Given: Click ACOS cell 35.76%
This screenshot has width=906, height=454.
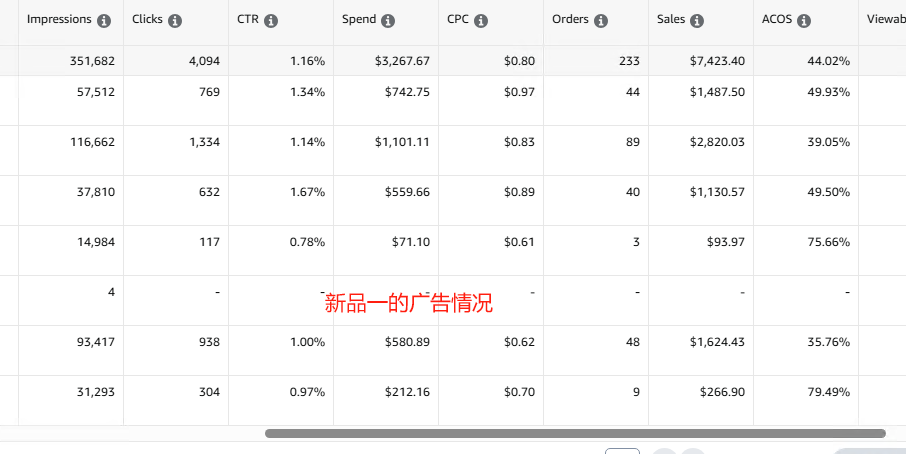Looking at the screenshot, I should pyautogui.click(x=829, y=342).
